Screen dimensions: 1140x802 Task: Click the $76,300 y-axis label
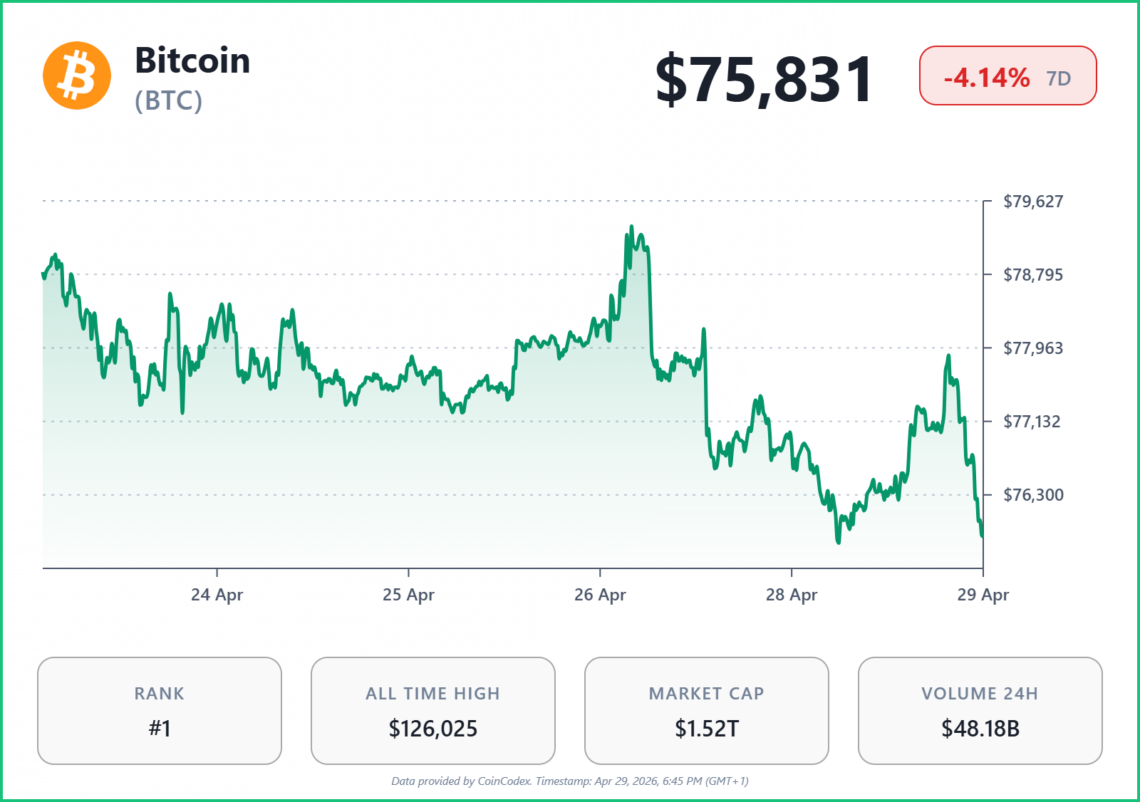(1033, 495)
